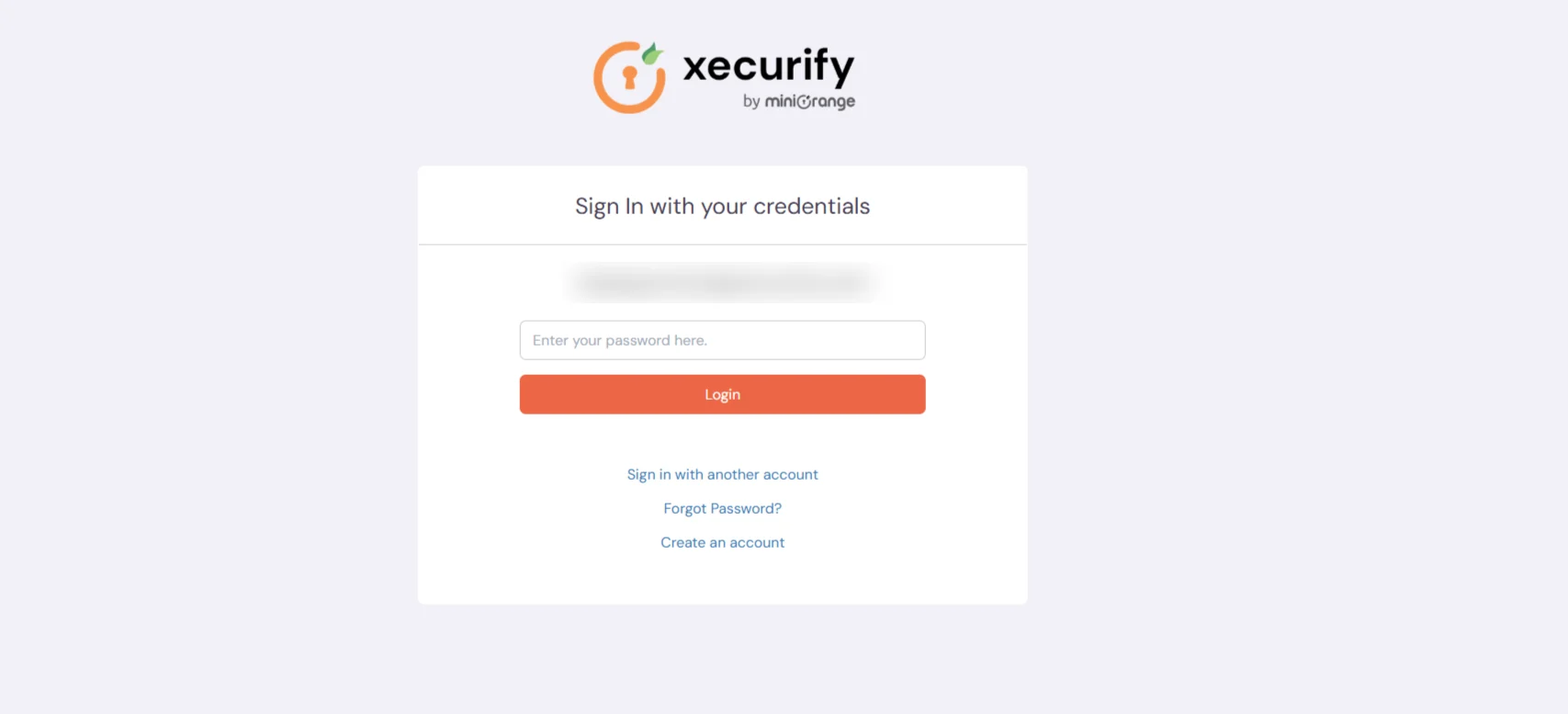Select the xecurify wordmark
This screenshot has height=714, width=1568.
coord(768,68)
